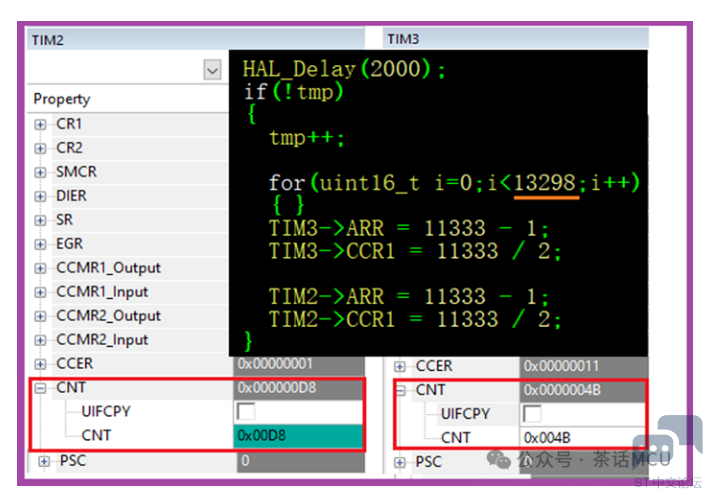
Task: Expand the CCMR1_Output register node
Action: [x=41, y=268]
